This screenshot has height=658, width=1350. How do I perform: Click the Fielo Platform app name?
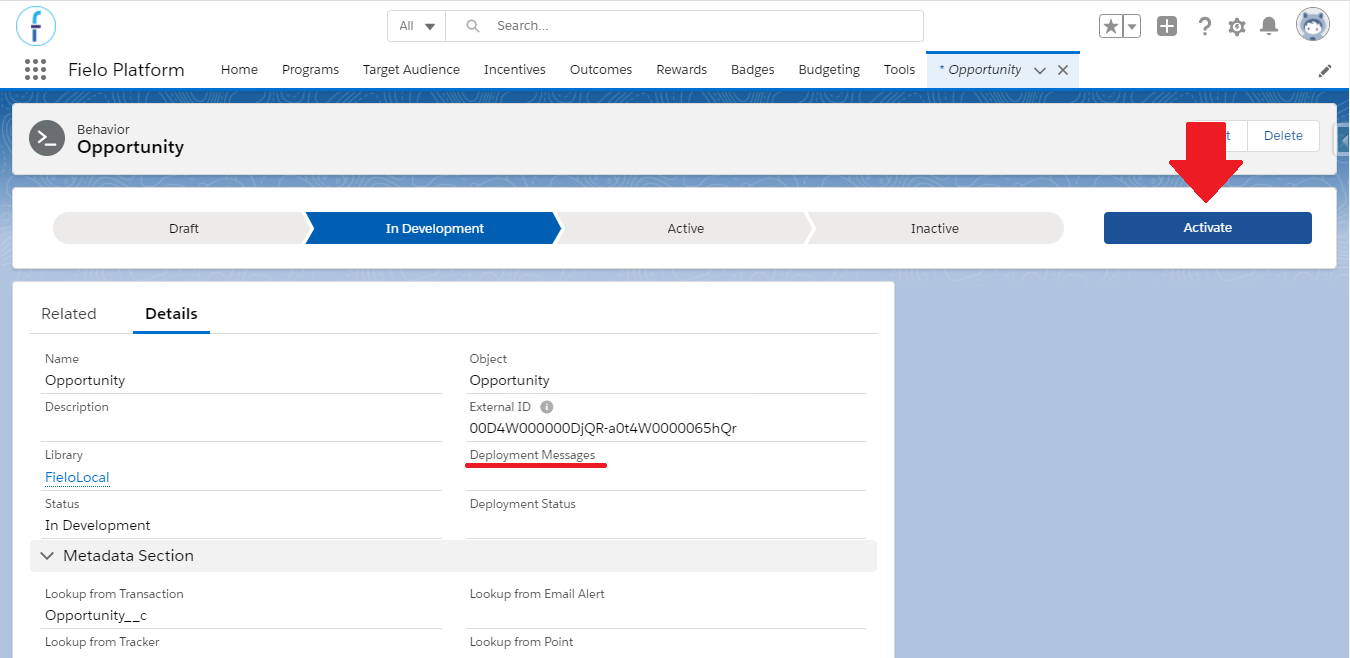126,70
